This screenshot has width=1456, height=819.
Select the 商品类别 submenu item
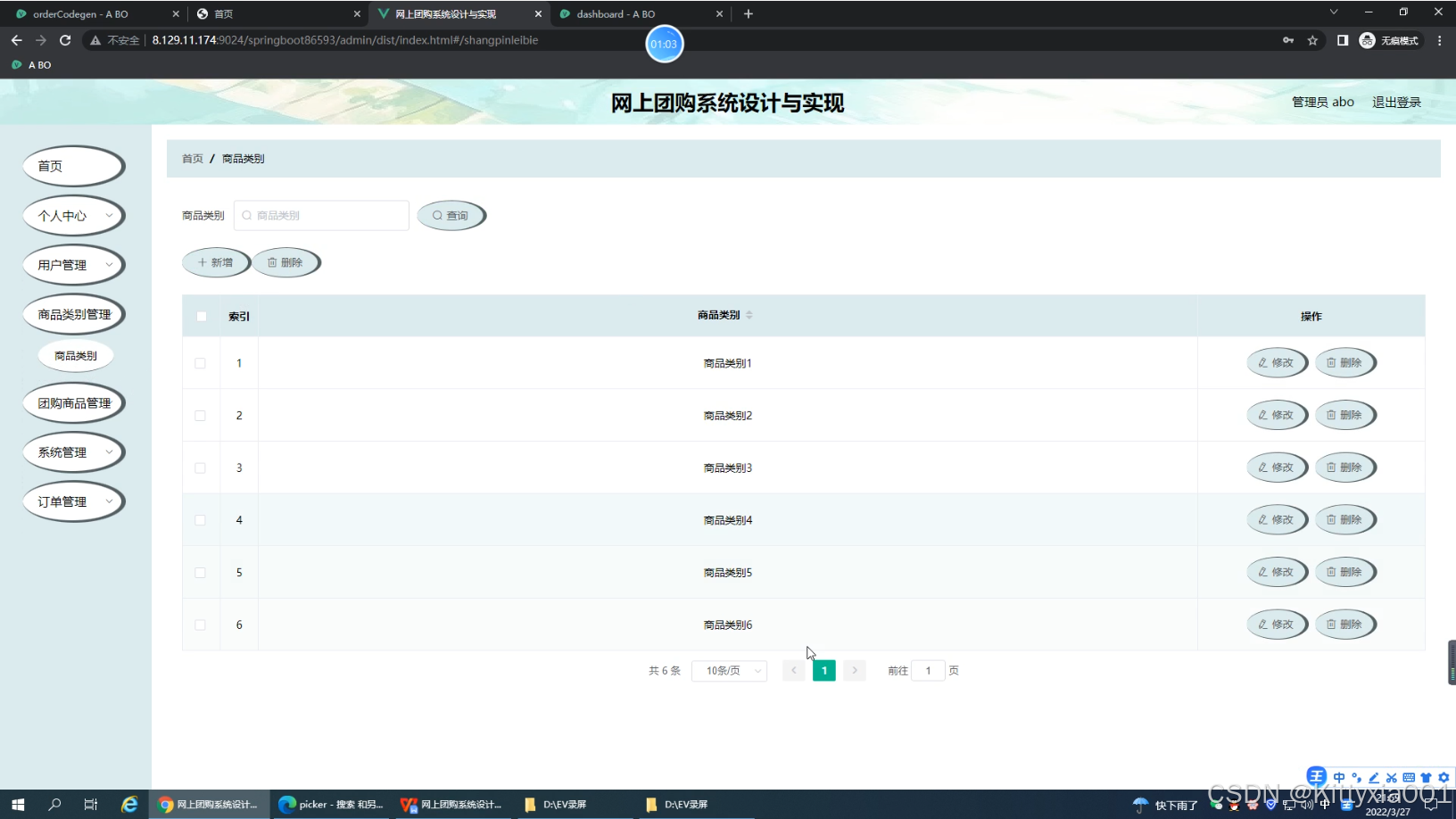[76, 355]
